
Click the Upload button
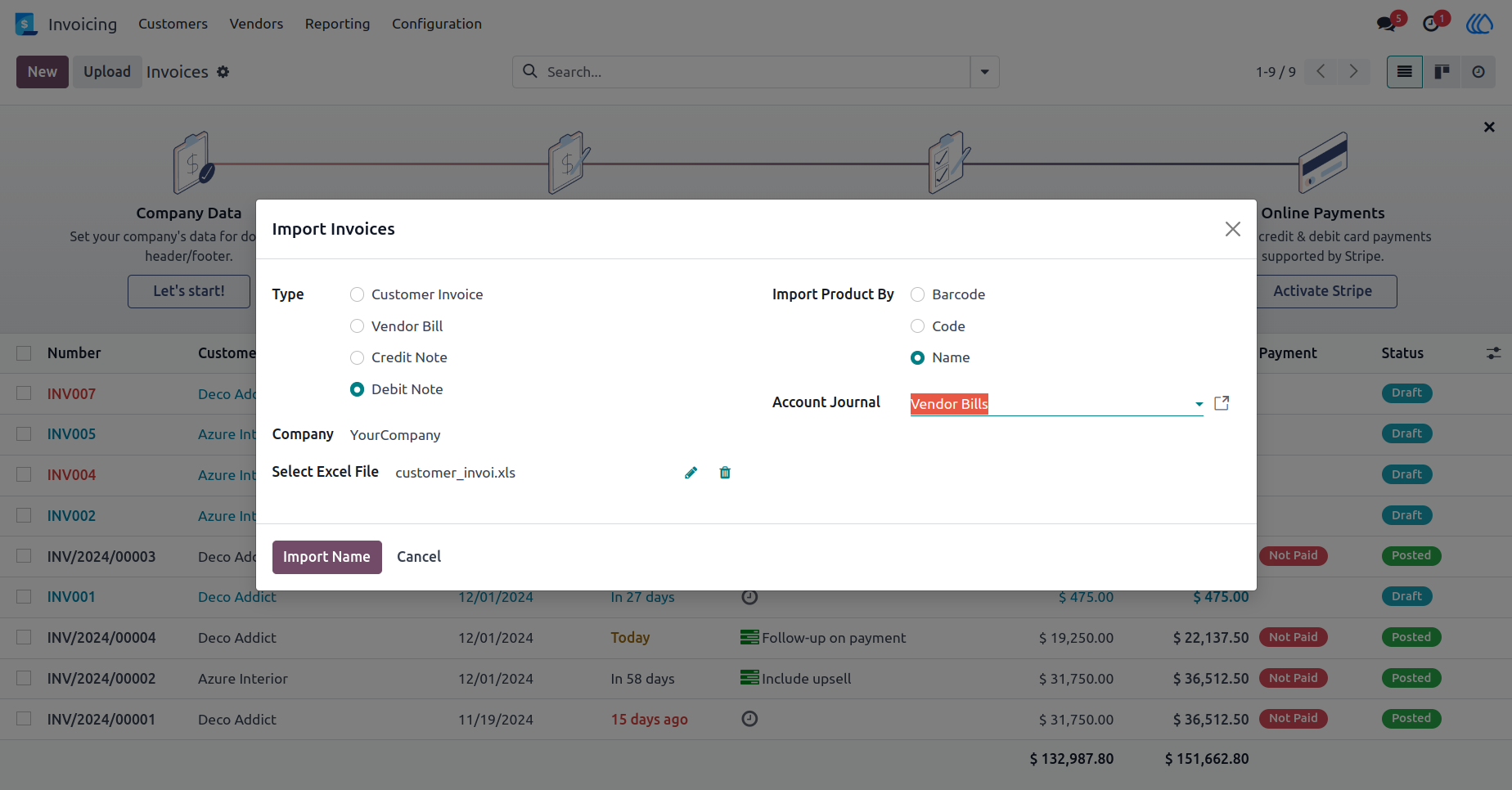(x=107, y=72)
